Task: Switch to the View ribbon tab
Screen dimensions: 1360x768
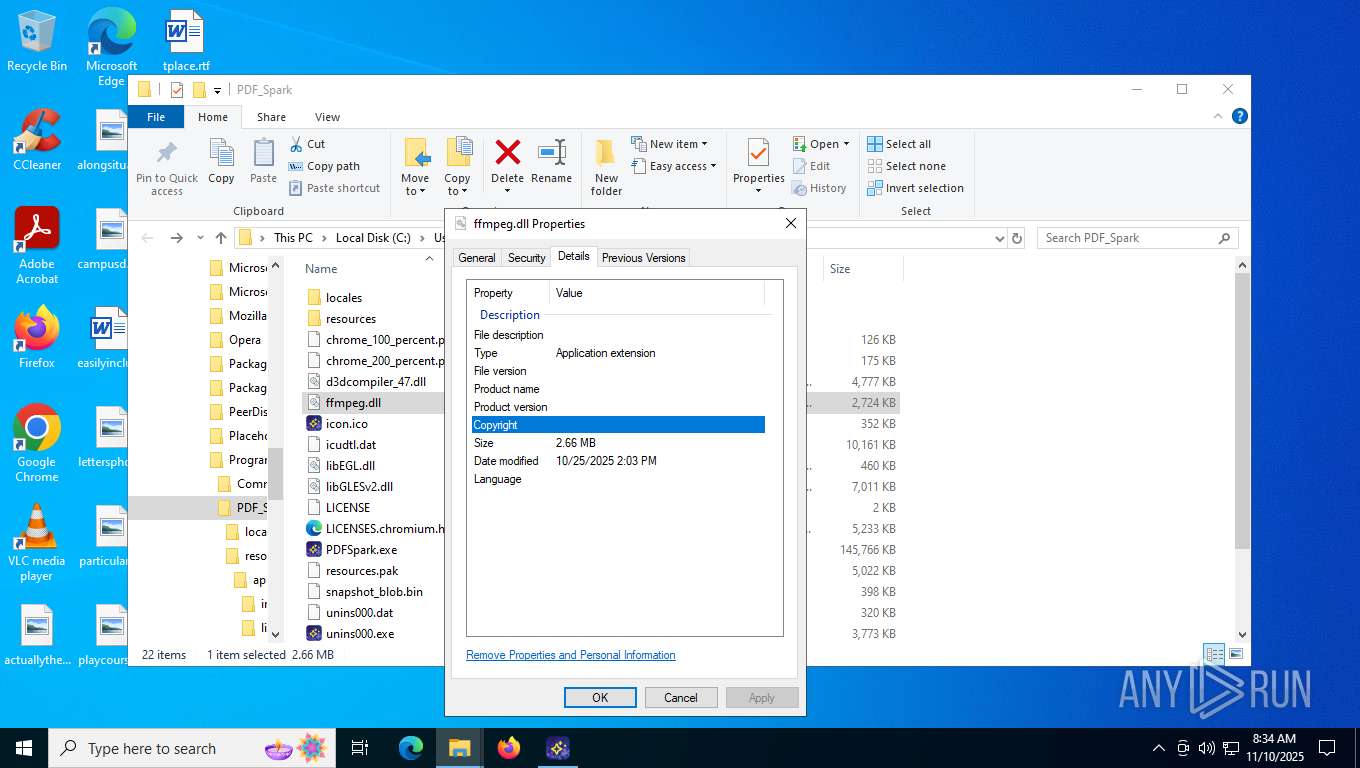Action: click(327, 117)
